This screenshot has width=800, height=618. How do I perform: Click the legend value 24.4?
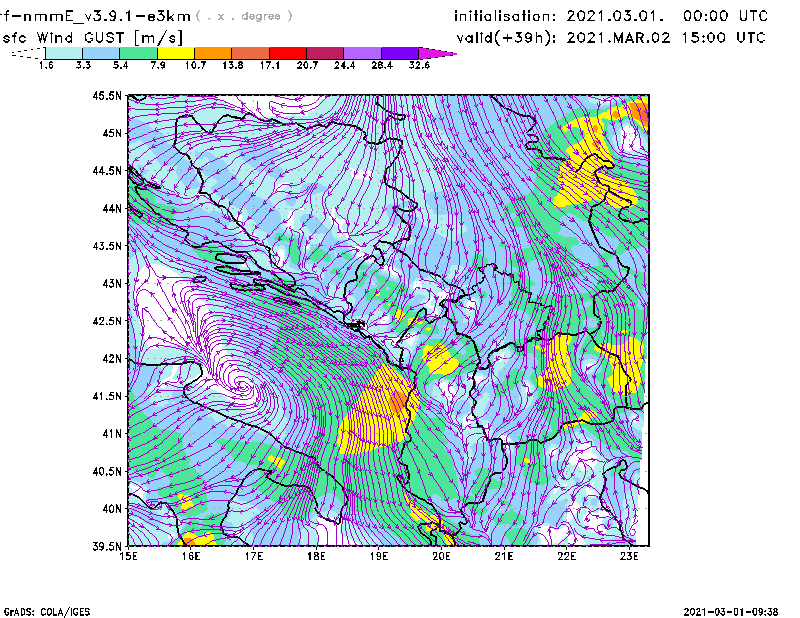(x=344, y=65)
